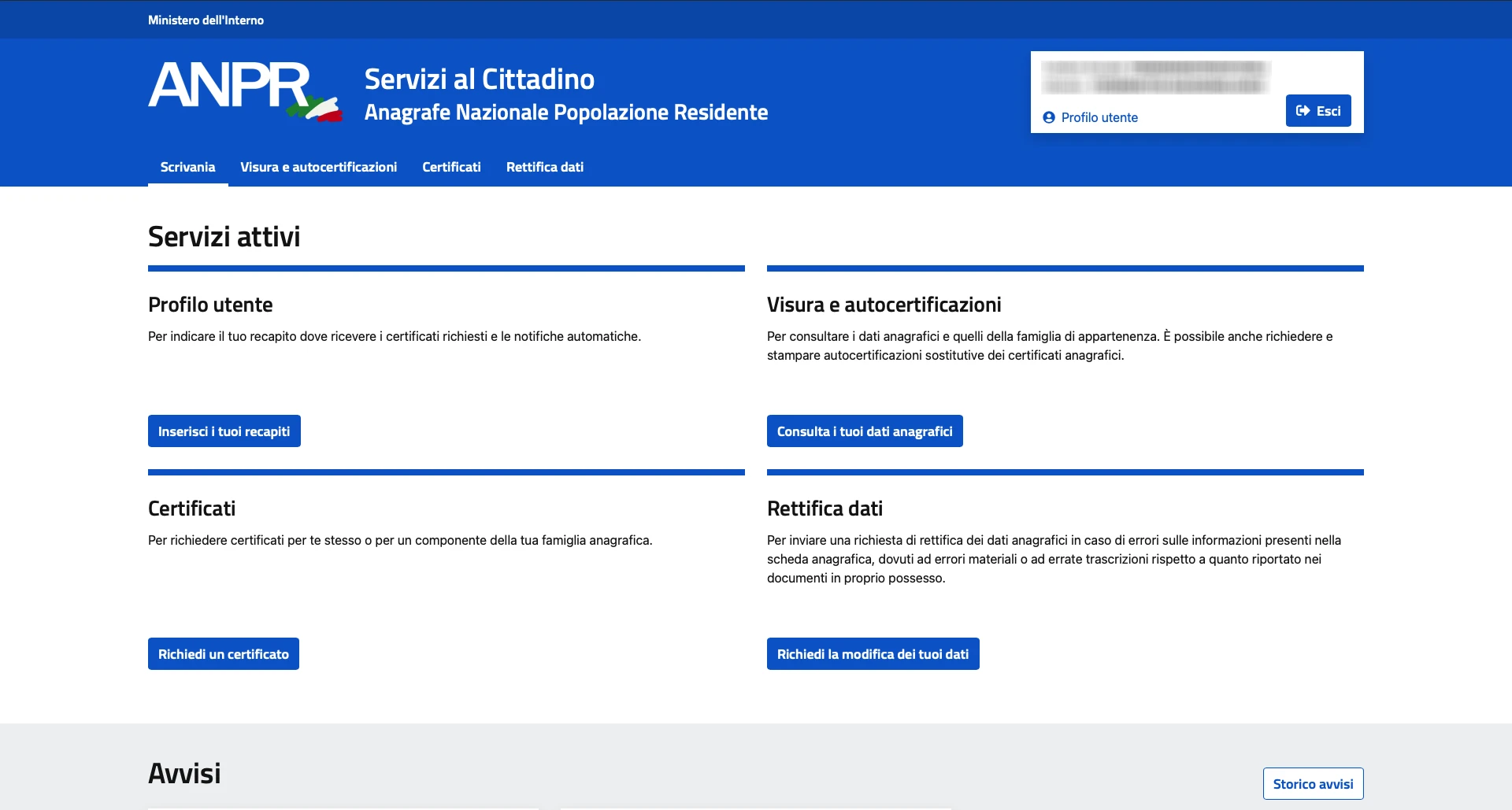This screenshot has height=810, width=1512.
Task: Click the Avvisi section heading
Action: (x=184, y=773)
